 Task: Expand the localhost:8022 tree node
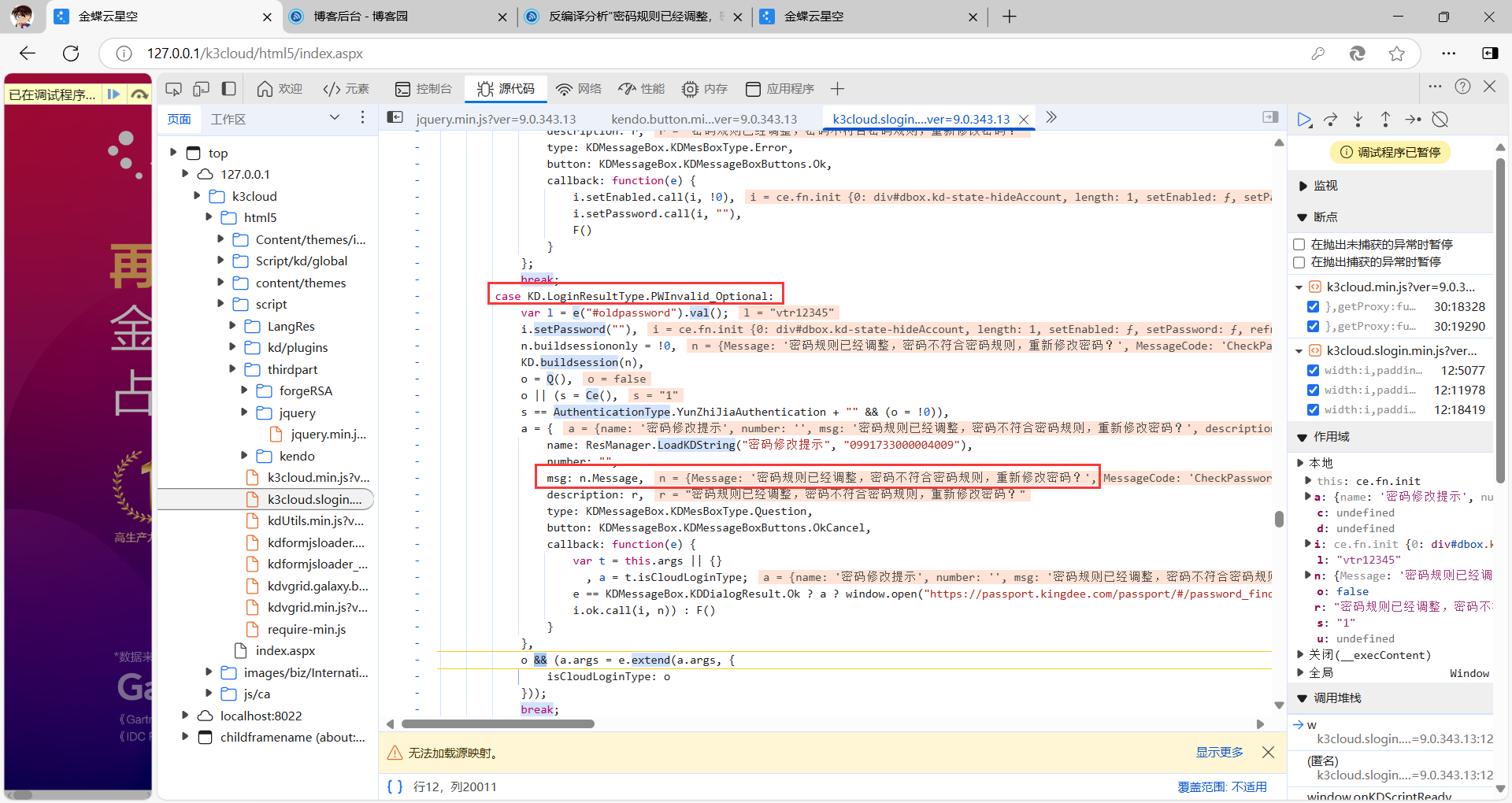185,715
